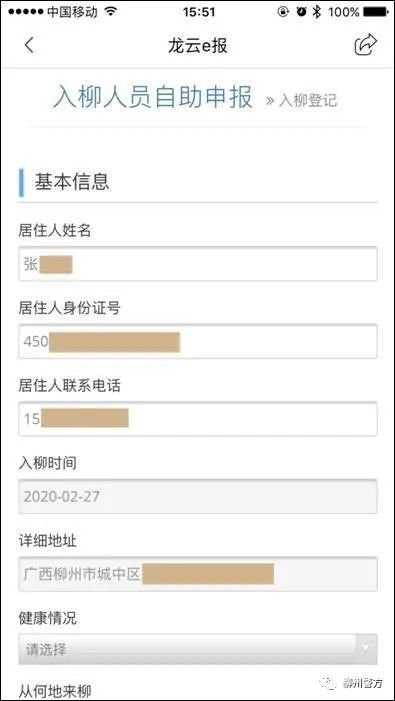Click the 入柳人员自助申报 heading
Viewport: 395px width, 701px height.
[x=153, y=97]
